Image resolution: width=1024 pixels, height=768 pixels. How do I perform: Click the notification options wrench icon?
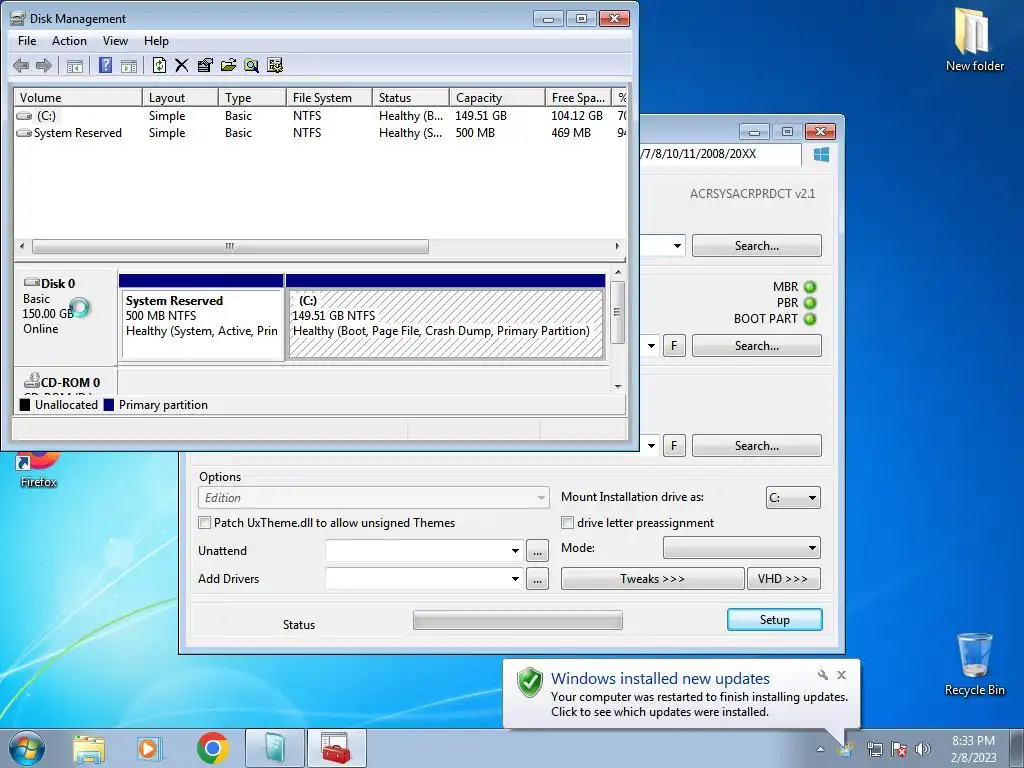click(823, 675)
